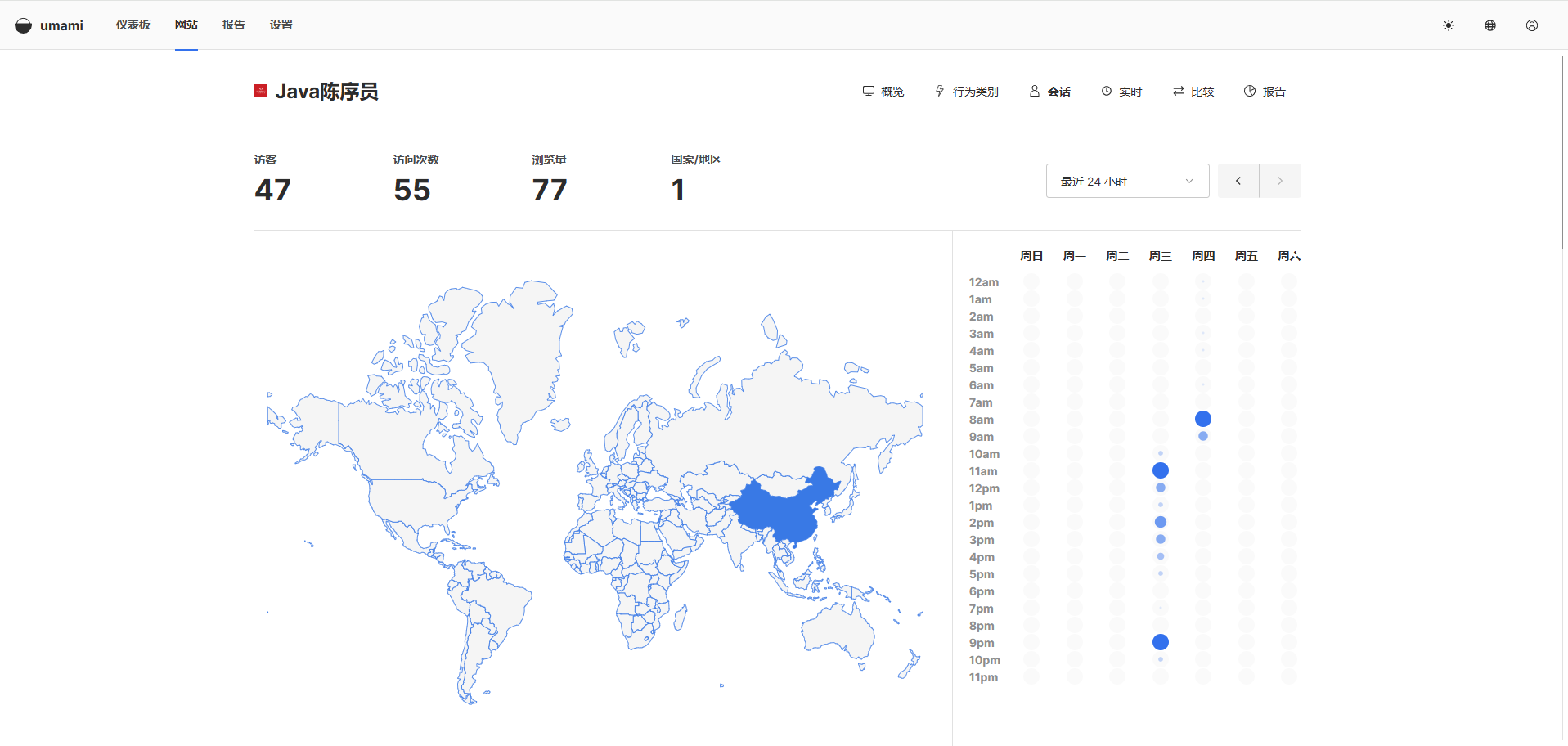Open the 报告 reports clock-chart icon link
1568x746 pixels.
1265,92
